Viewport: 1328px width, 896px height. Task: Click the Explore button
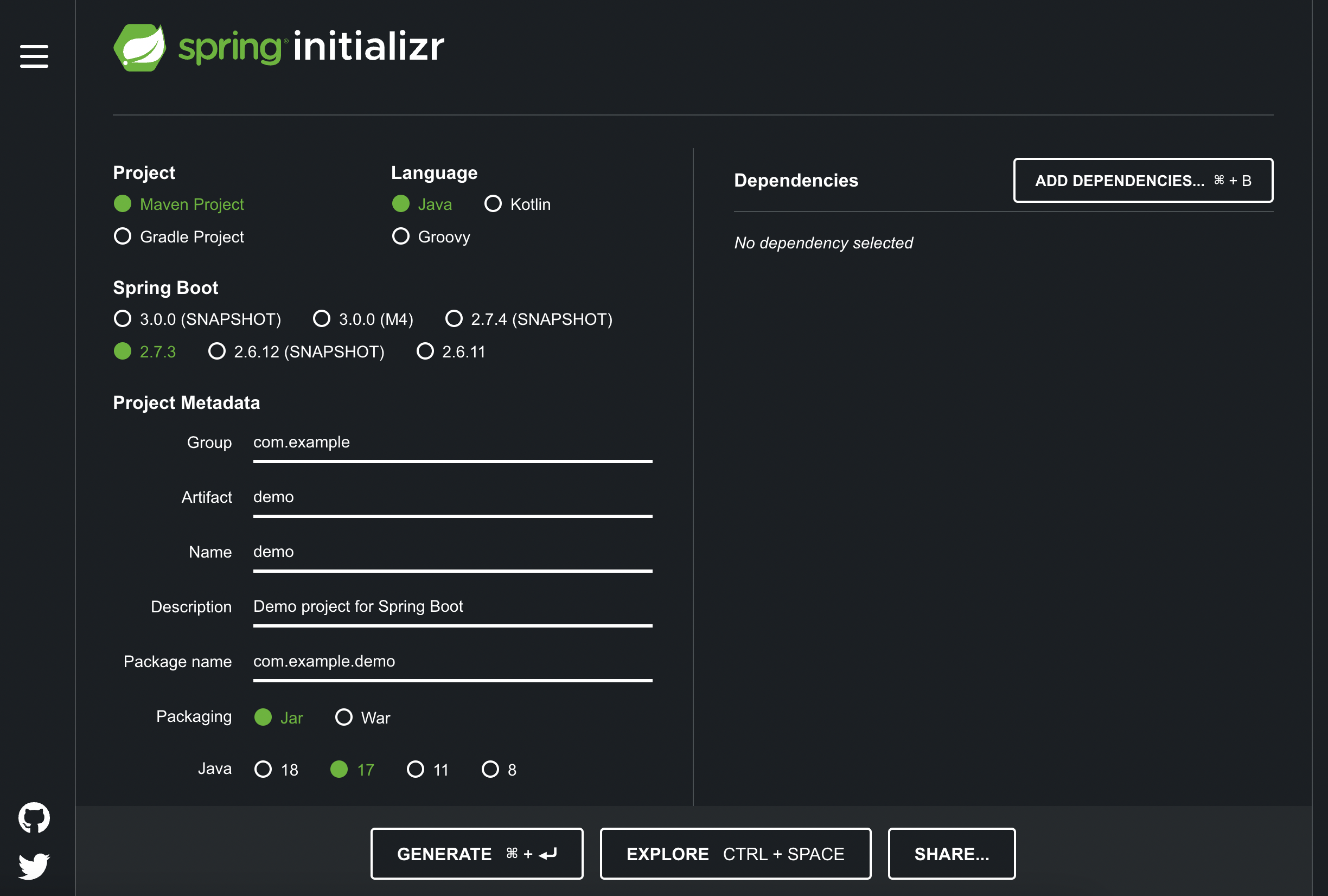pos(736,854)
